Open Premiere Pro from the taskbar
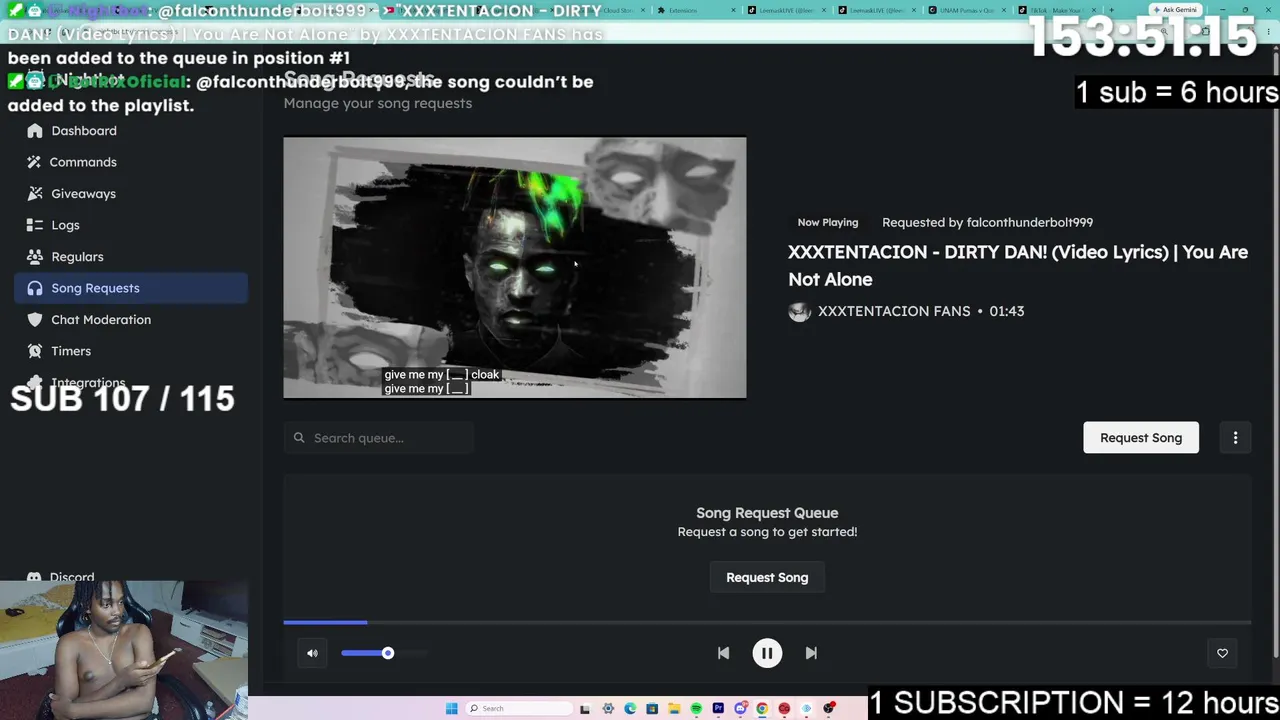This screenshot has height=720, width=1280. click(718, 708)
